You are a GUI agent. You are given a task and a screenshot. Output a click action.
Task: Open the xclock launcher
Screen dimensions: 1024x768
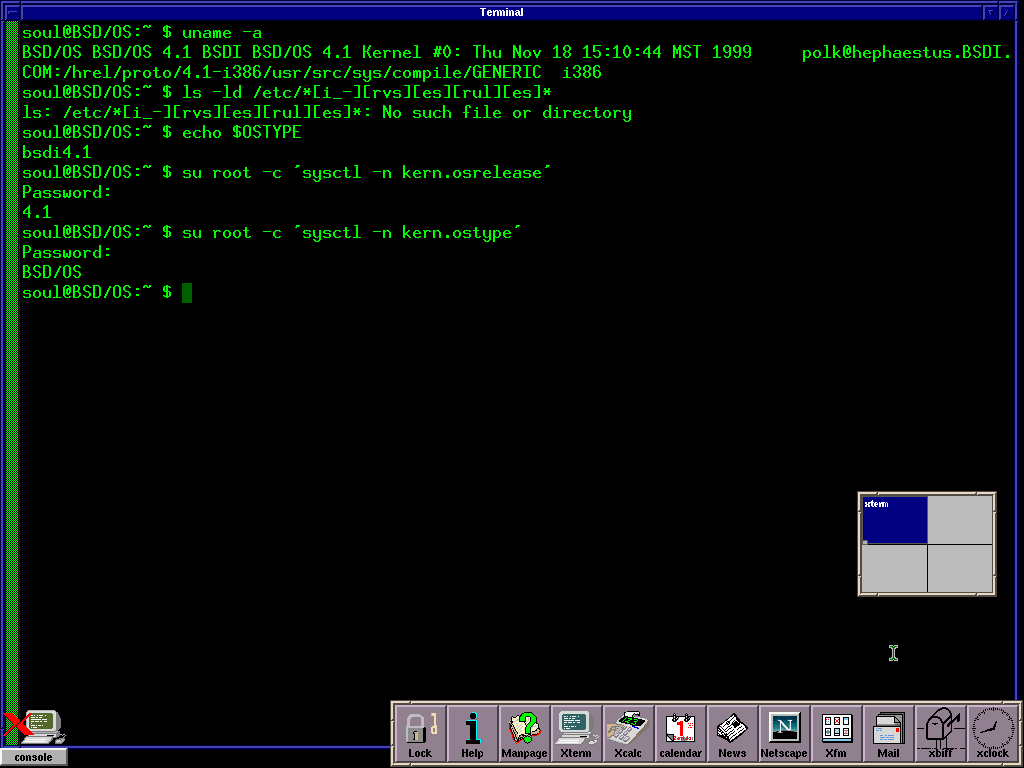[x=992, y=734]
